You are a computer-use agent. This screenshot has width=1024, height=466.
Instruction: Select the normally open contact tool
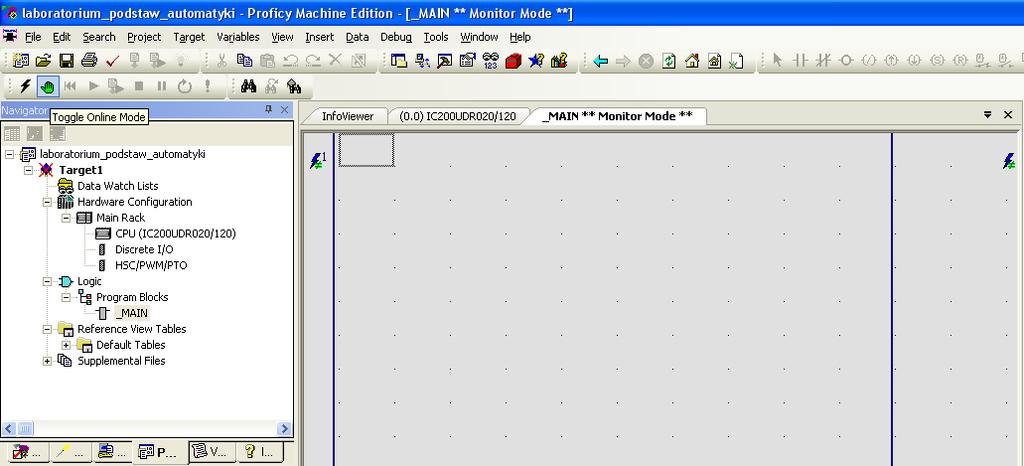(x=800, y=61)
